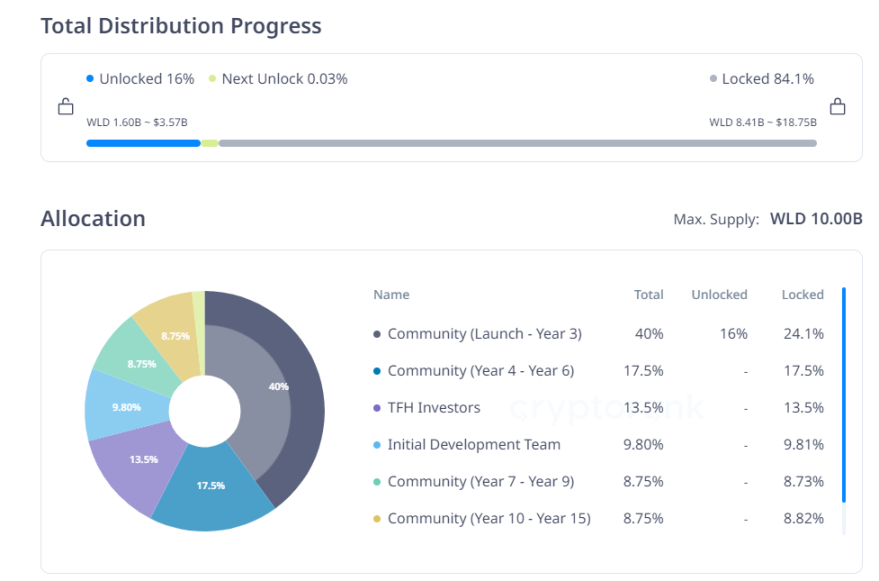Click the green dot before Next Unlock 0.03%
This screenshot has height=581, width=879.
pyautogui.click(x=212, y=79)
